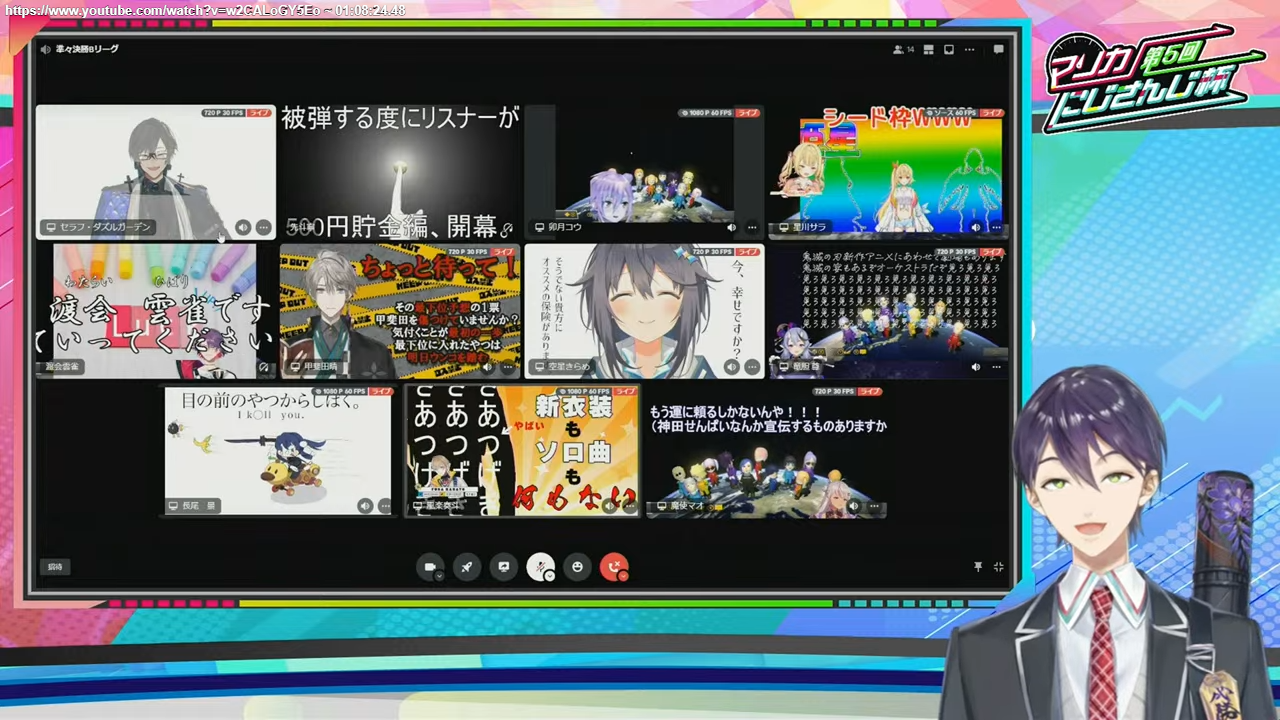Open more options on the 魔使マオ stream
Screen dimensions: 1280x720
873,506
